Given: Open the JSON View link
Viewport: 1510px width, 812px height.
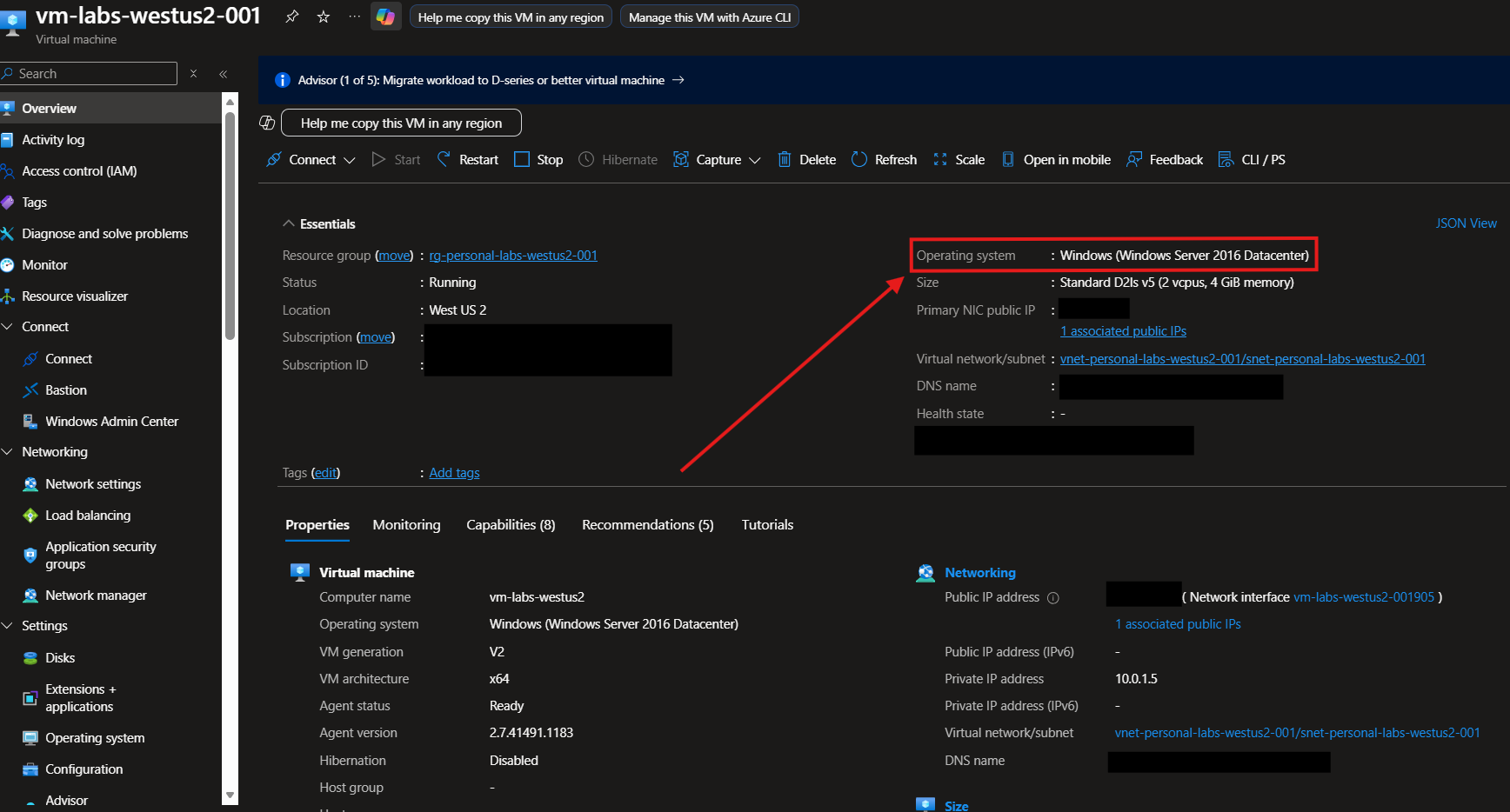Looking at the screenshot, I should pyautogui.click(x=1466, y=223).
